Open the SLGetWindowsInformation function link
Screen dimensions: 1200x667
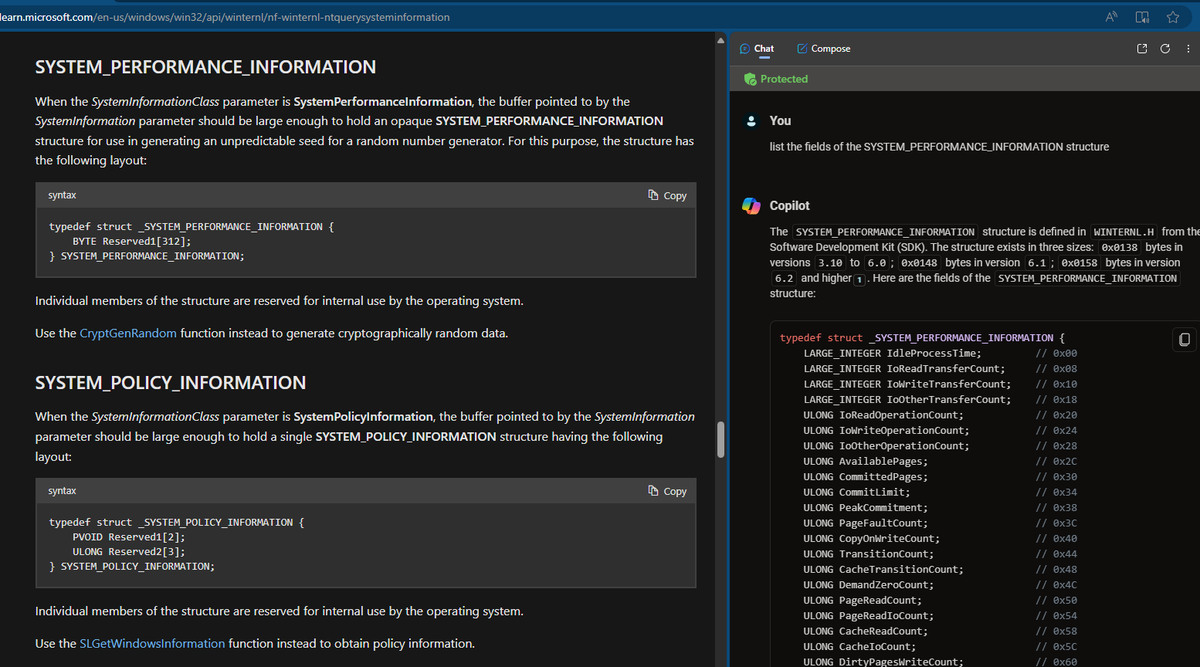152,643
